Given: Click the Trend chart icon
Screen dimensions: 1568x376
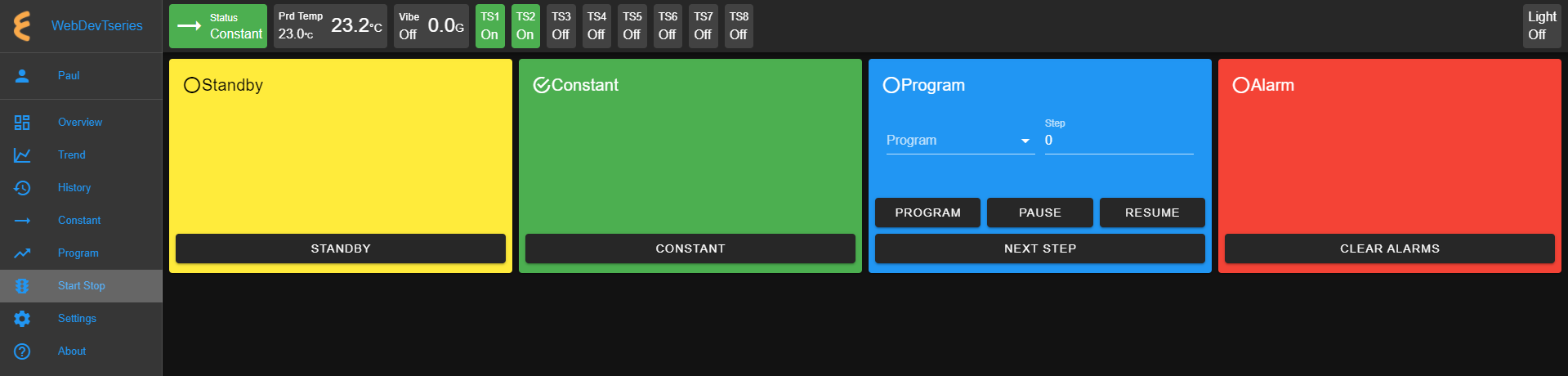Looking at the screenshot, I should (x=22, y=155).
